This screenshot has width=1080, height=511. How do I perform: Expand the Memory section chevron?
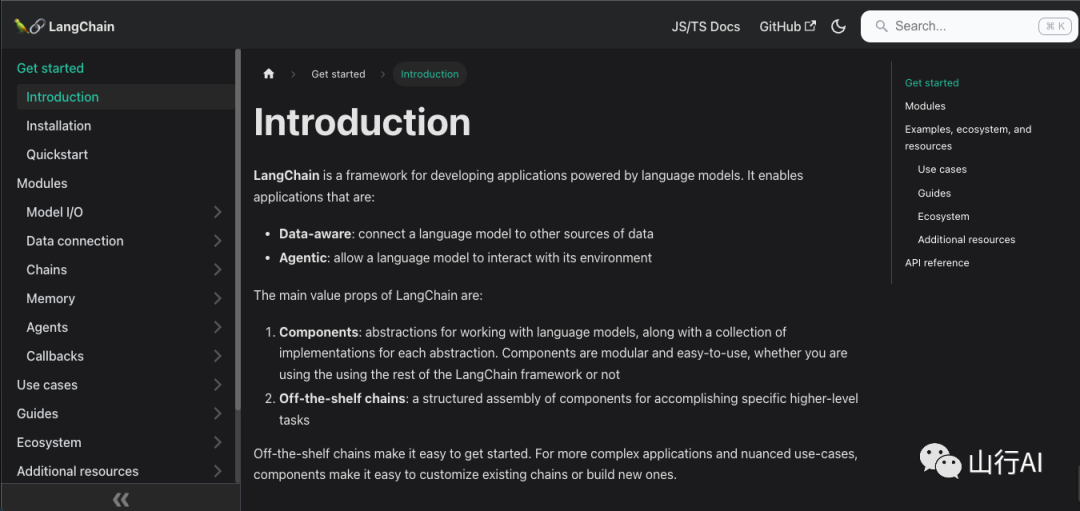(217, 299)
